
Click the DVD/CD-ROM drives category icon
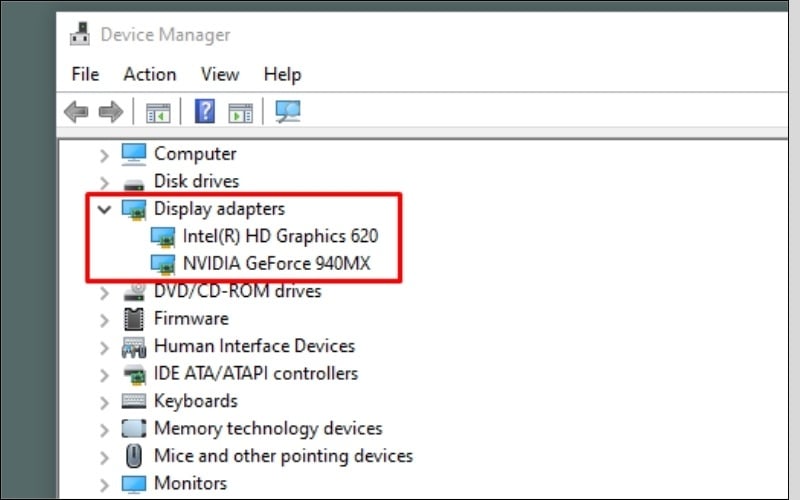coord(135,291)
